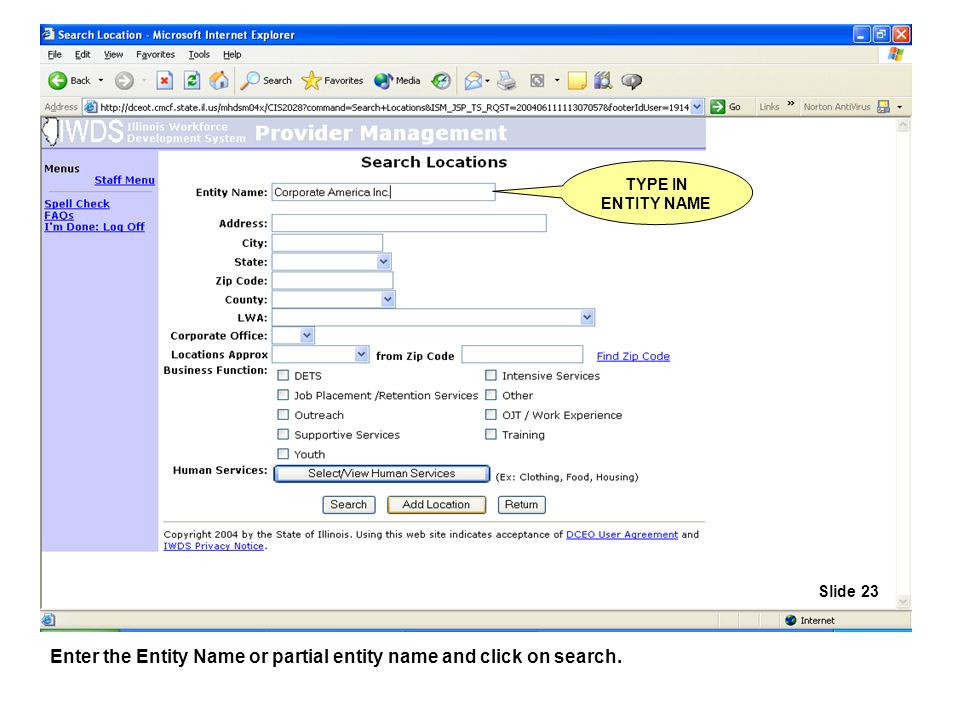Open the Staff Menu link

(124, 180)
